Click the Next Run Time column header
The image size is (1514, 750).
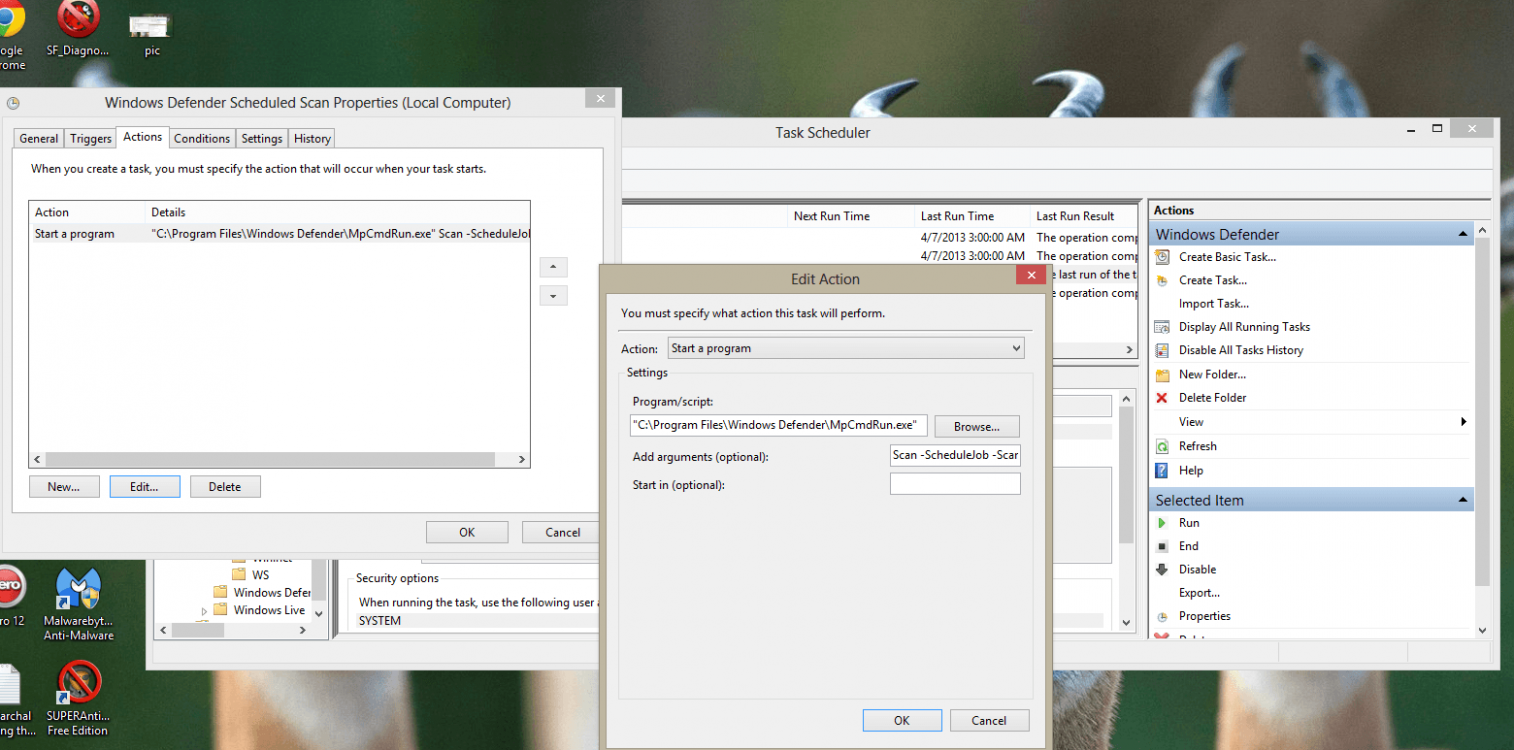852,216
